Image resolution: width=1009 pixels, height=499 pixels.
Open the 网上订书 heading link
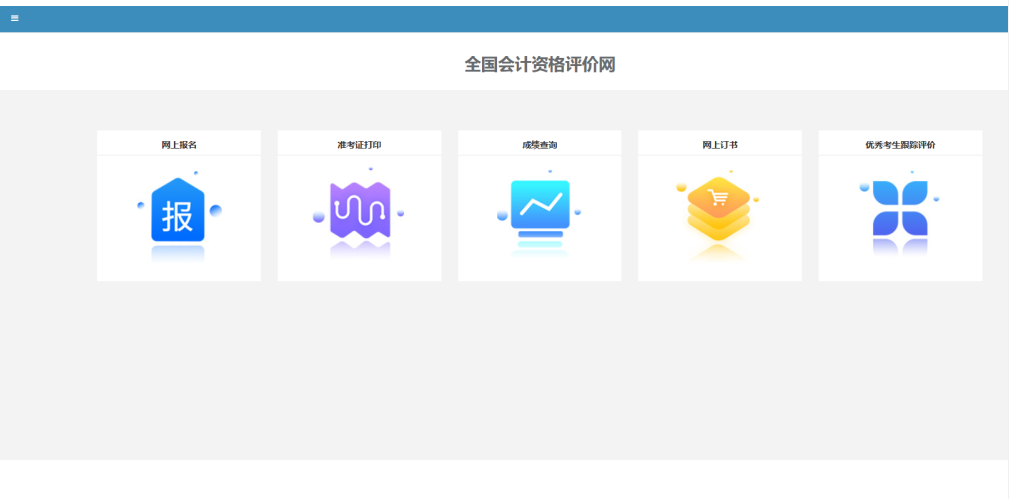click(x=719, y=145)
